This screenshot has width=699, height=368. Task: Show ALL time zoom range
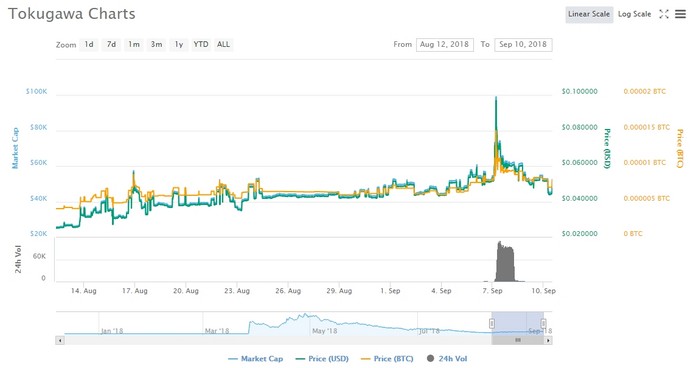point(223,45)
